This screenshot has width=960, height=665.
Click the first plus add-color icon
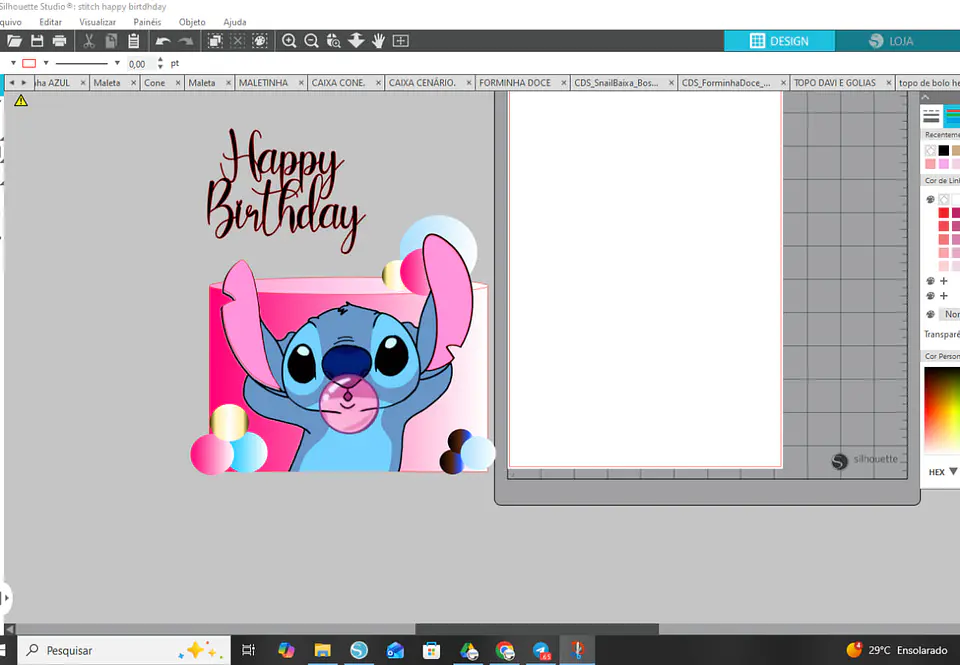pos(943,281)
